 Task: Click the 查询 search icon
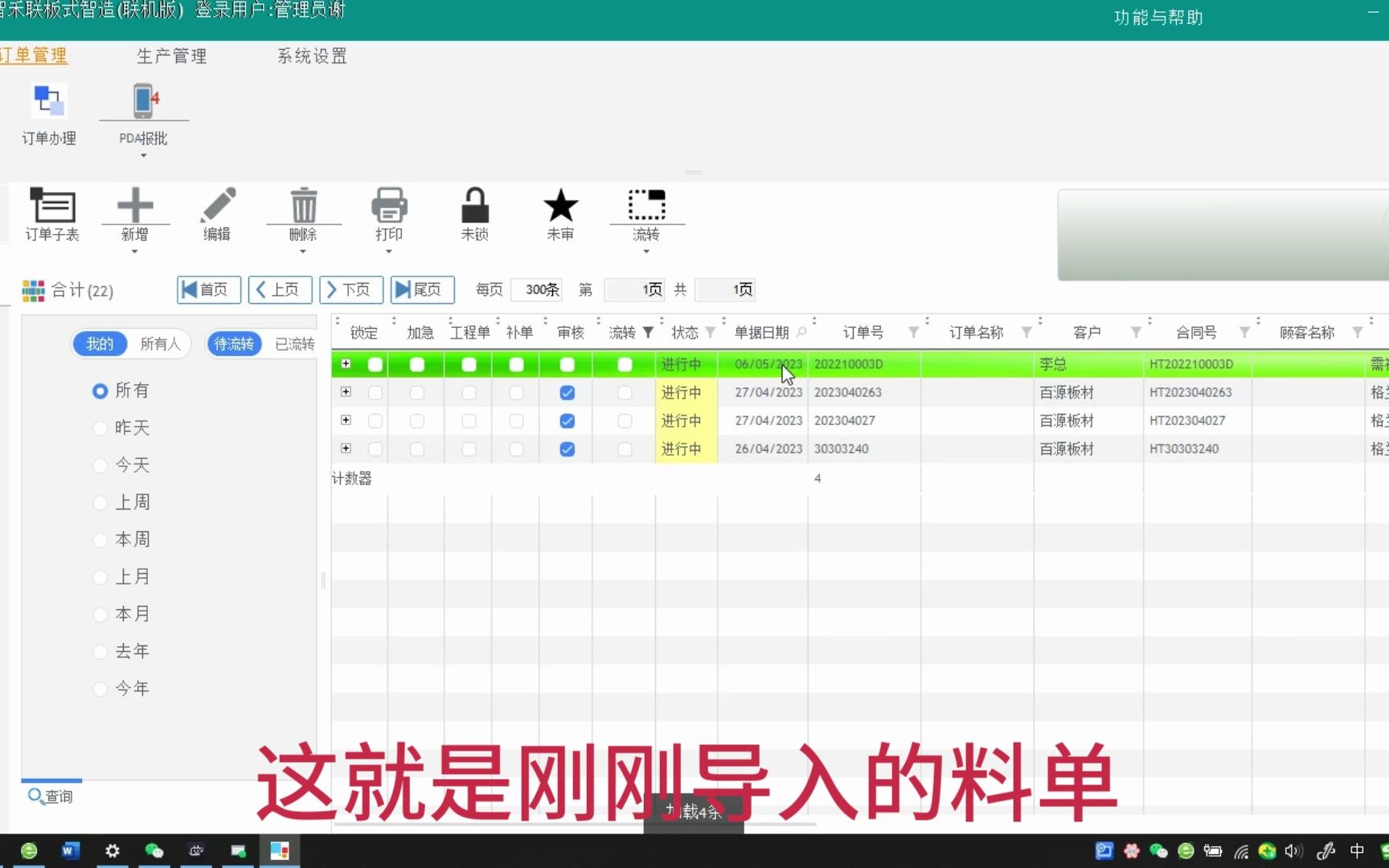coord(35,796)
